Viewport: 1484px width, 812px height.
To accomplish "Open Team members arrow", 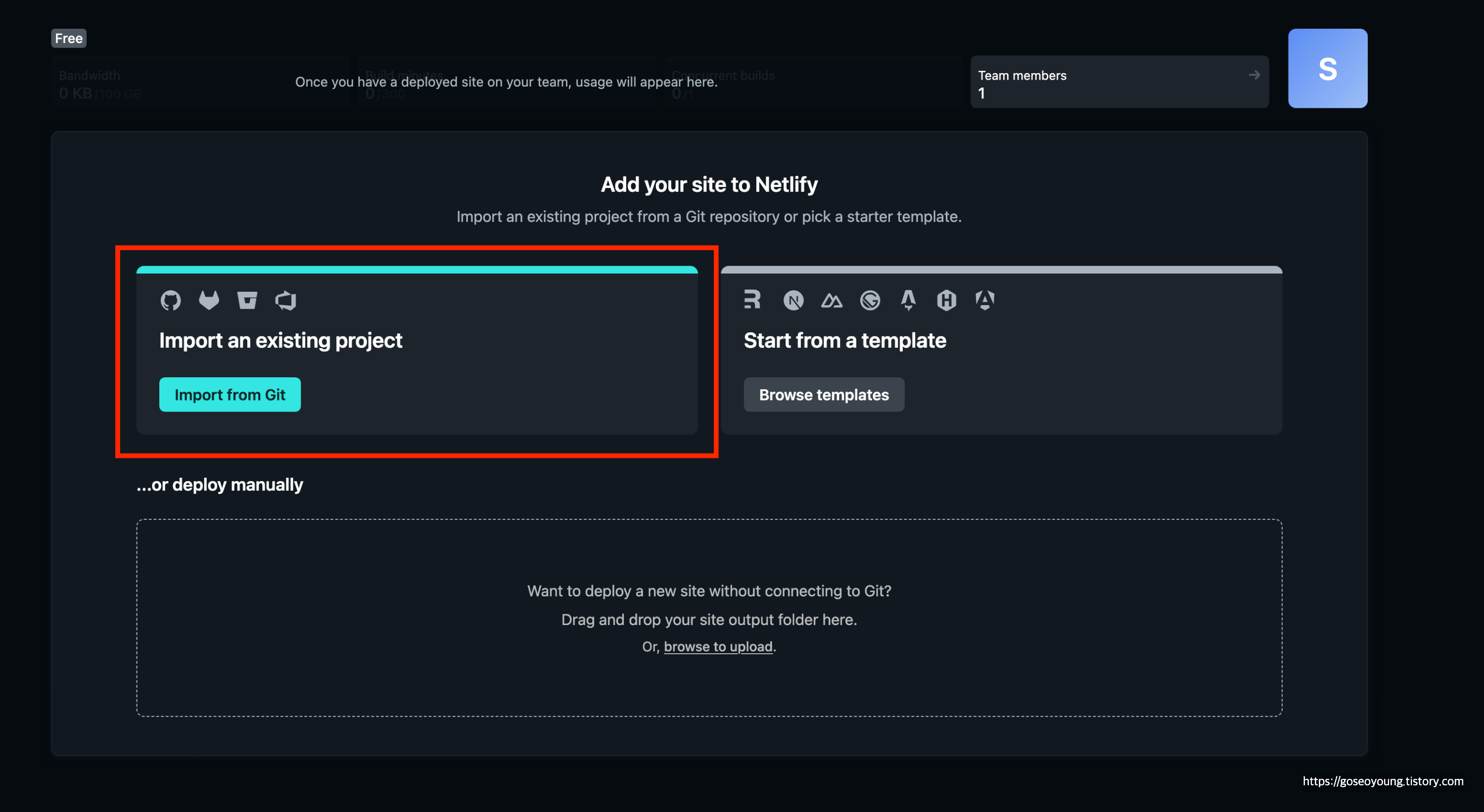I will point(1253,75).
